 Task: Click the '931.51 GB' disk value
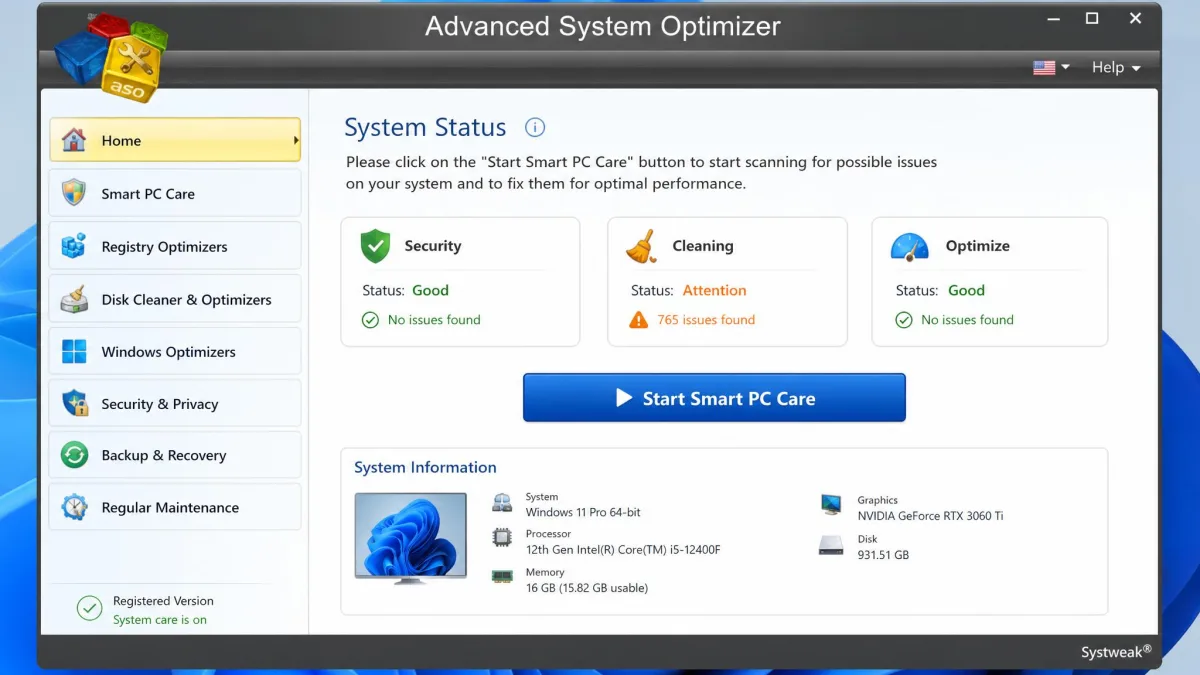coord(883,555)
